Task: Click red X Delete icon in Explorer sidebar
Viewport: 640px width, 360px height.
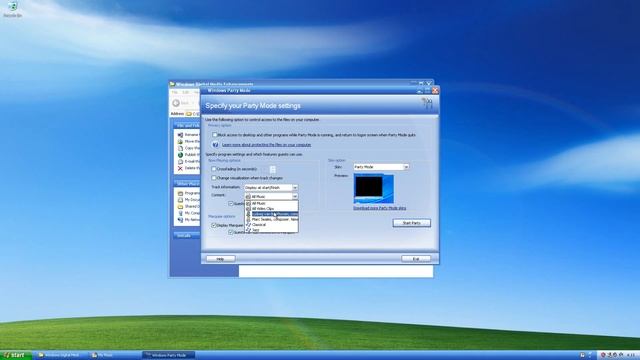Action: [x=180, y=168]
